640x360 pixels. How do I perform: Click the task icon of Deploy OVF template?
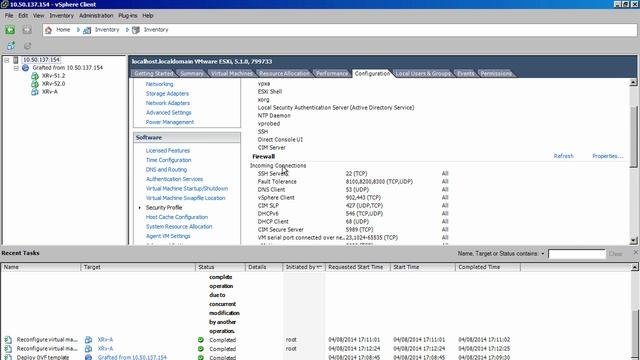(x=8, y=357)
